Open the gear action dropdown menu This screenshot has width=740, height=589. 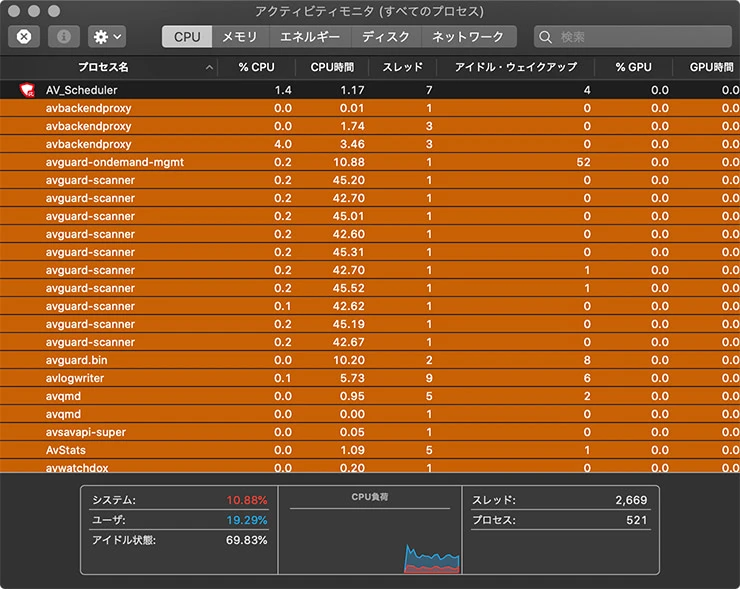pos(107,37)
